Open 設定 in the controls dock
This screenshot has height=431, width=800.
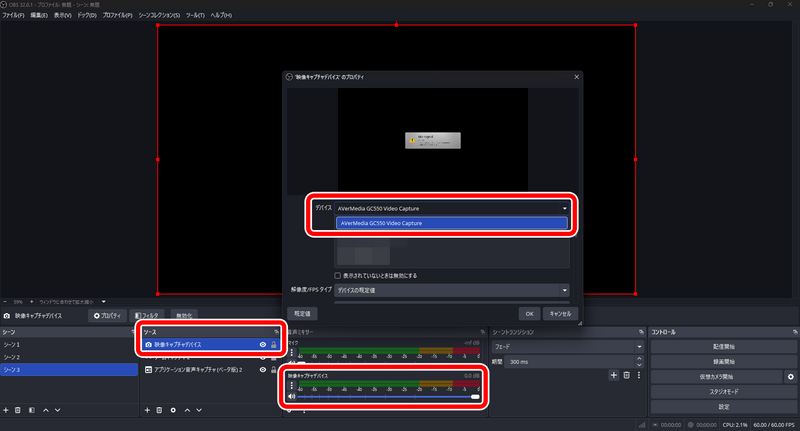[x=723, y=407]
